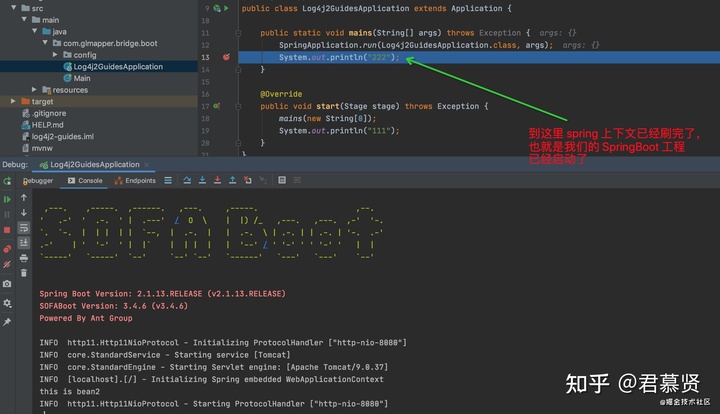Expand the resources folder
This screenshot has height=414, width=720.
click(x=34, y=90)
